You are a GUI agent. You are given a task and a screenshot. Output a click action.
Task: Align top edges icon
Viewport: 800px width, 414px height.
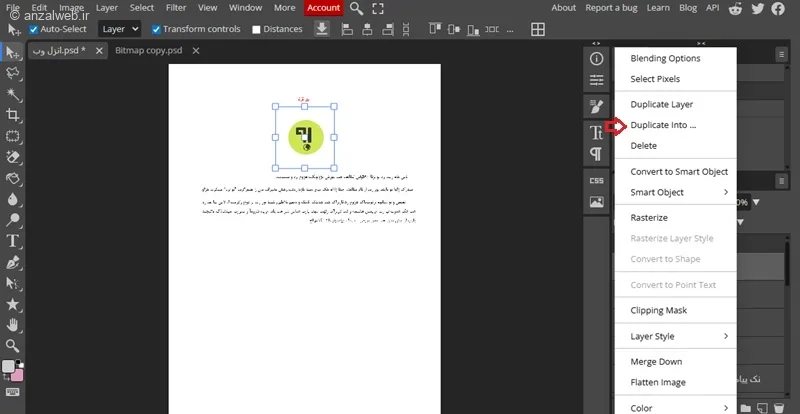click(435, 29)
